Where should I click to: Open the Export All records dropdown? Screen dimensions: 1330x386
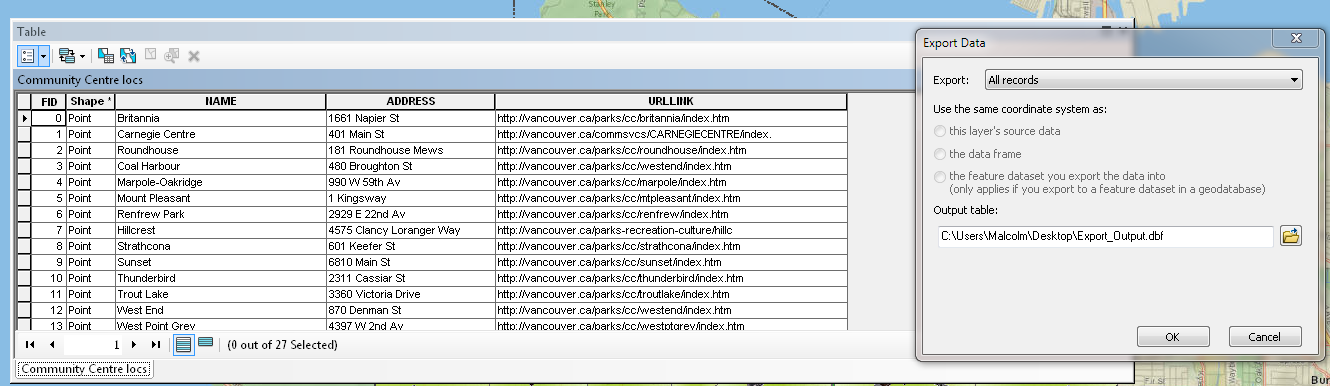point(1143,80)
